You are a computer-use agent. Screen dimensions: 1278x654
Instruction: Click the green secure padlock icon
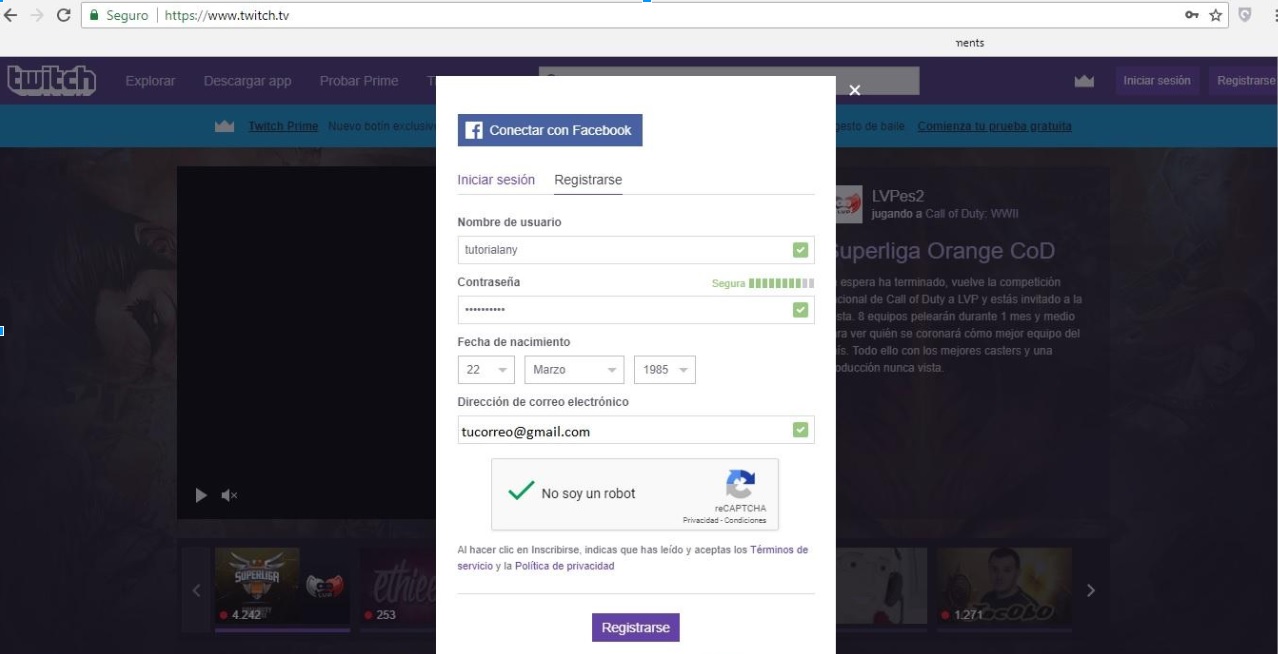coord(94,15)
